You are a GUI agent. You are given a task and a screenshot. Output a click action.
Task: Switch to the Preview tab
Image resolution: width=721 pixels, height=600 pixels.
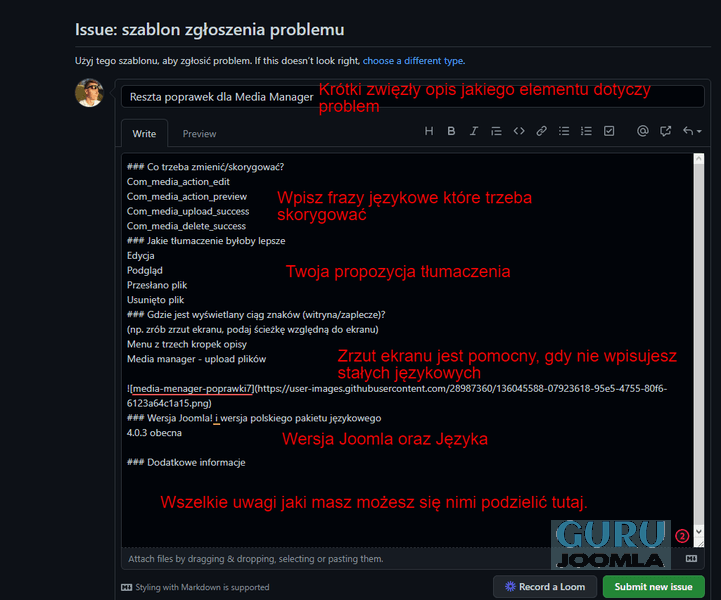(x=199, y=134)
